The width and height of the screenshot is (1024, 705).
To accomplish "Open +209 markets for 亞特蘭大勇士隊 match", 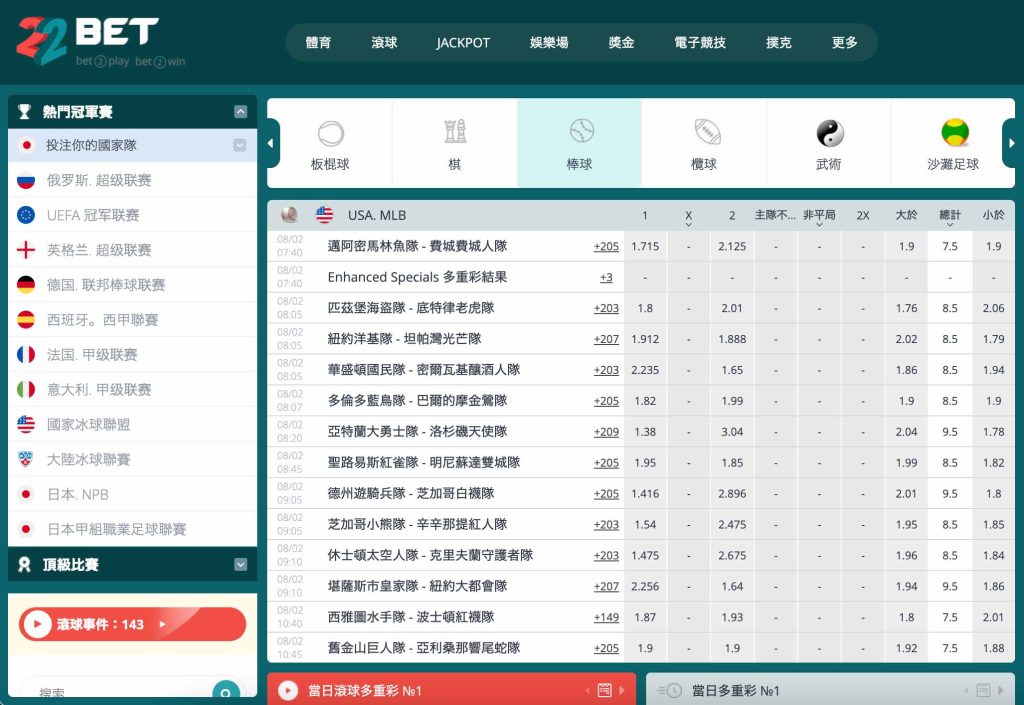I will tap(606, 432).
